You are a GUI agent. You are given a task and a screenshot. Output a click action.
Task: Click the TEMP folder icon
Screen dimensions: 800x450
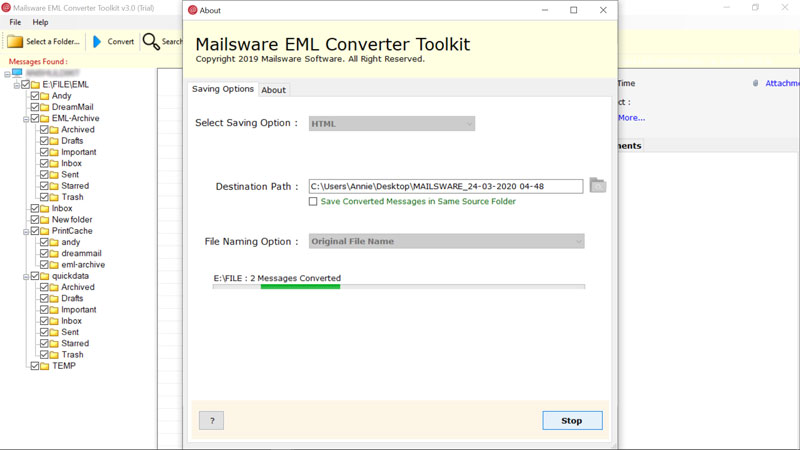click(45, 366)
